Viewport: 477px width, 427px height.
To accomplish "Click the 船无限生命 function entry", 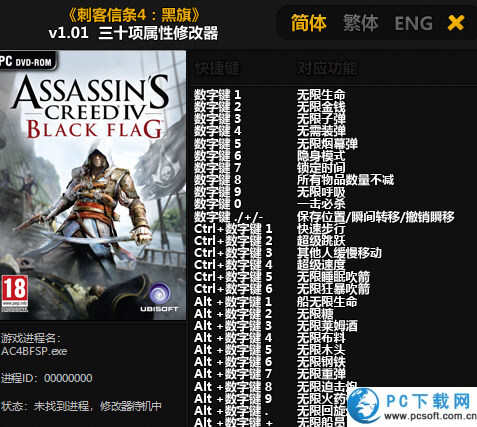I will tap(327, 302).
